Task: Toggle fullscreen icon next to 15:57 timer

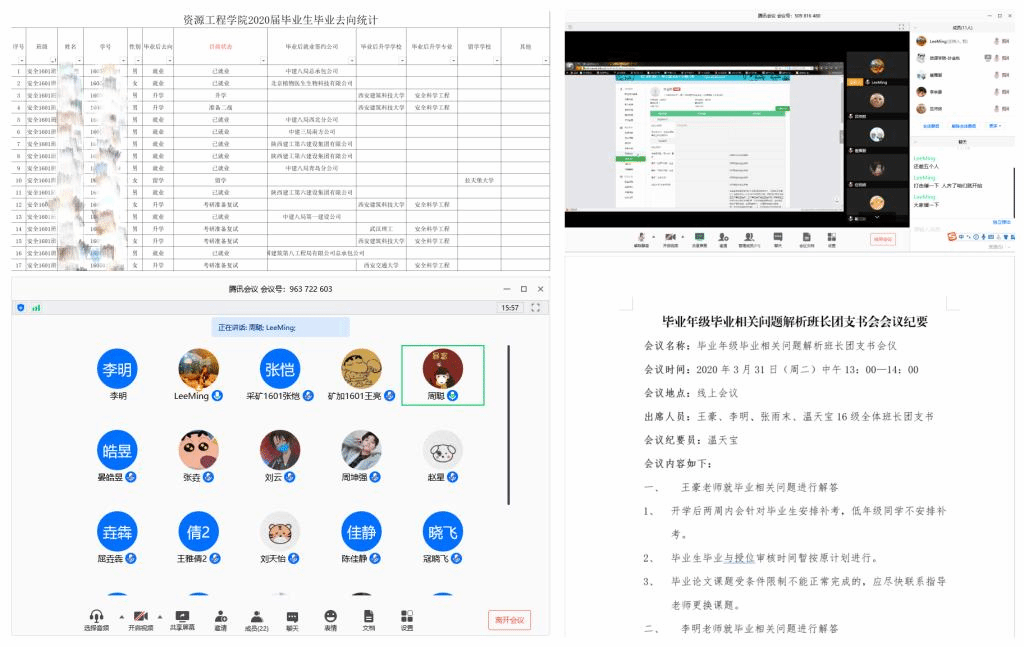Action: click(535, 308)
